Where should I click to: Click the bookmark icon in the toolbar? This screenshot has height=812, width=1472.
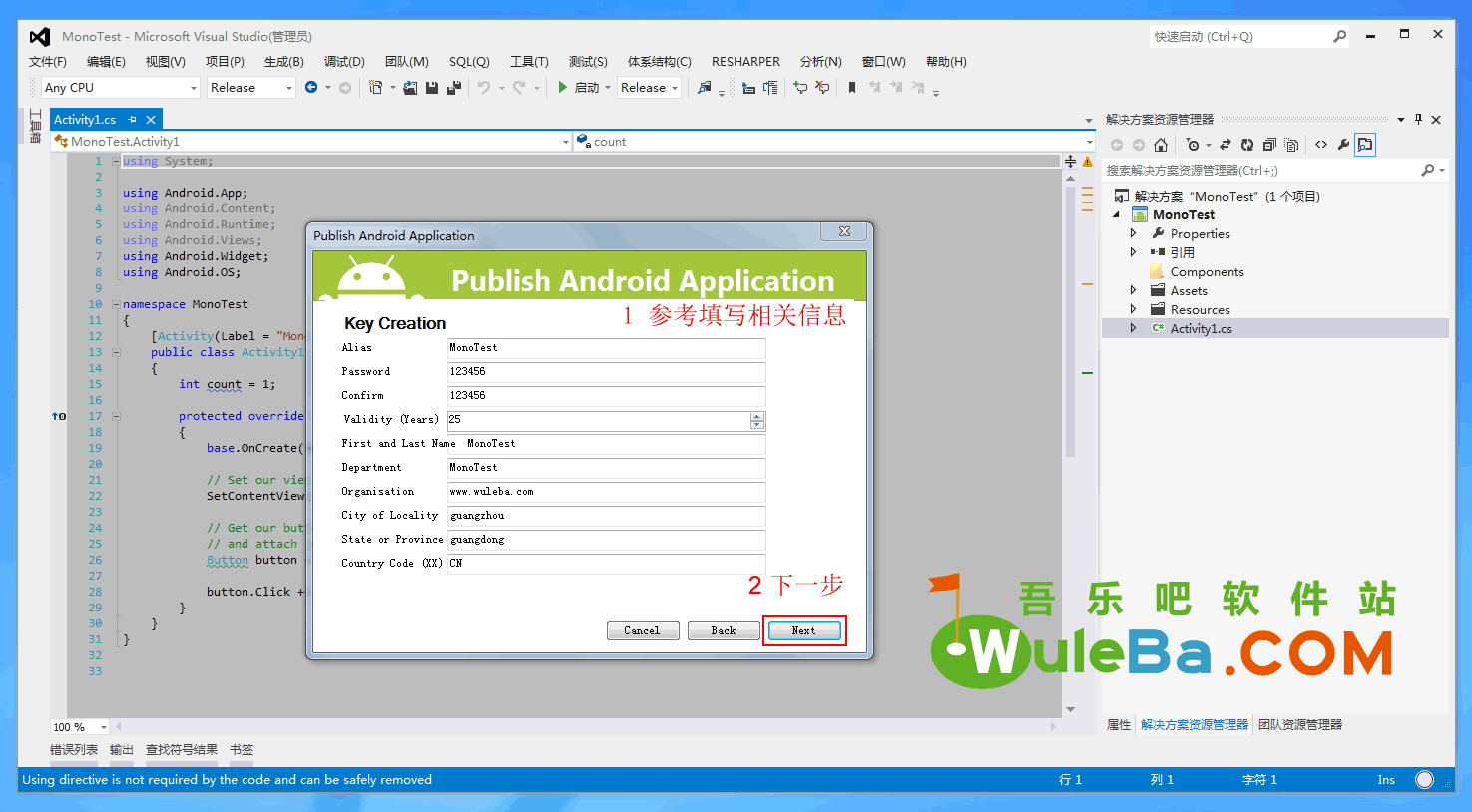point(851,88)
